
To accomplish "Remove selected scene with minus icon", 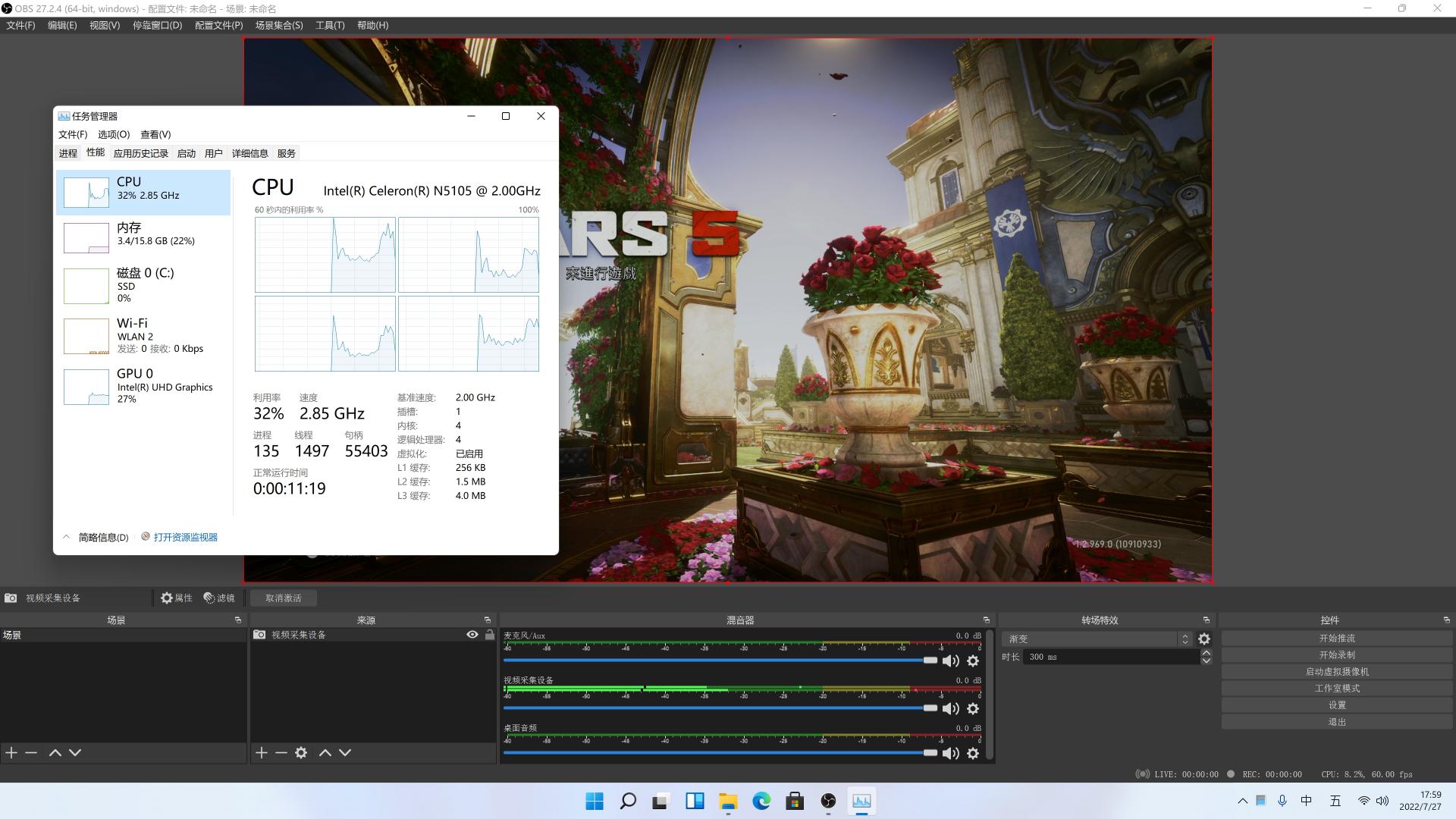I will pos(31,752).
